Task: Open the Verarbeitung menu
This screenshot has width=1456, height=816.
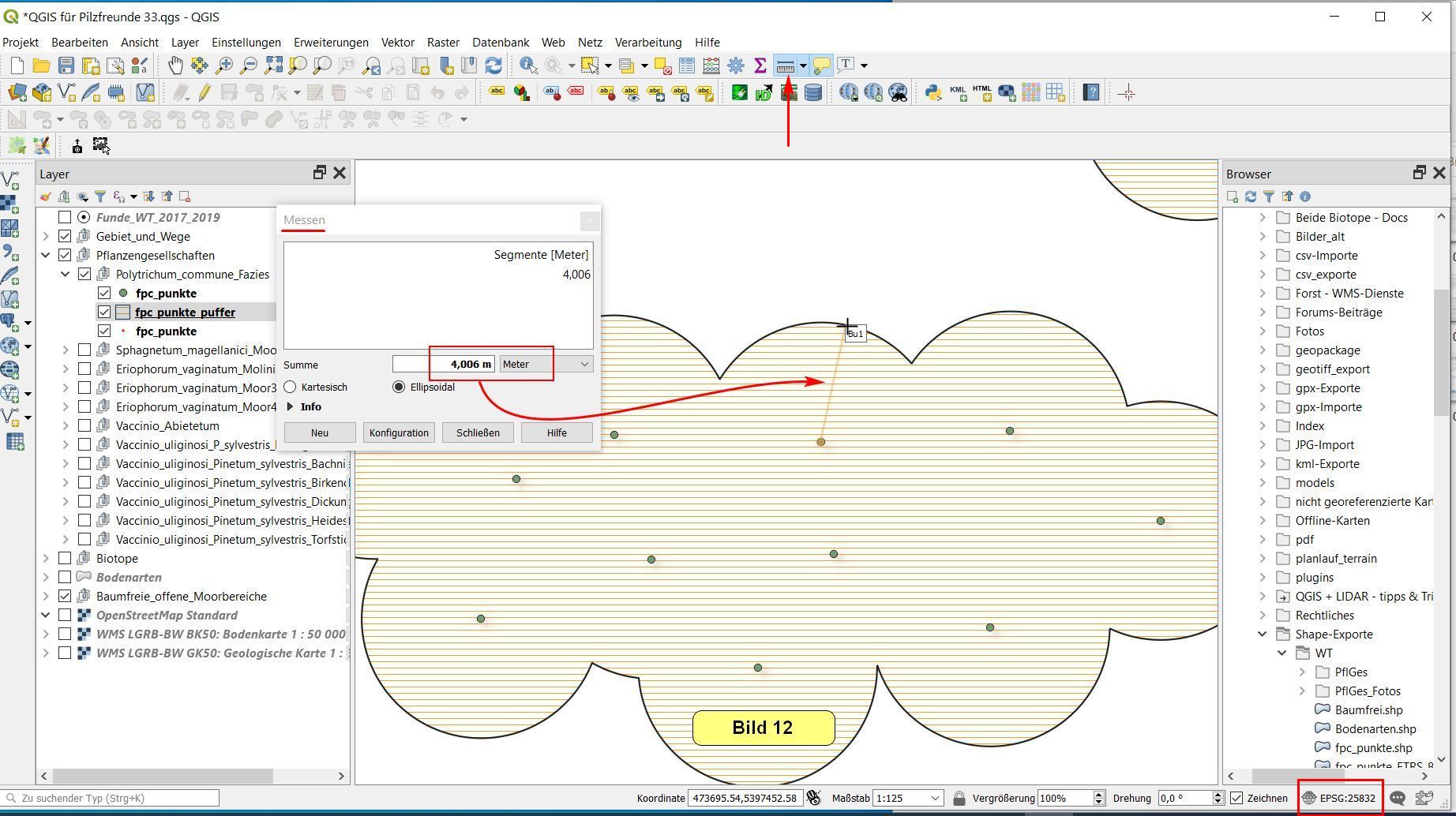Action: 647,42
